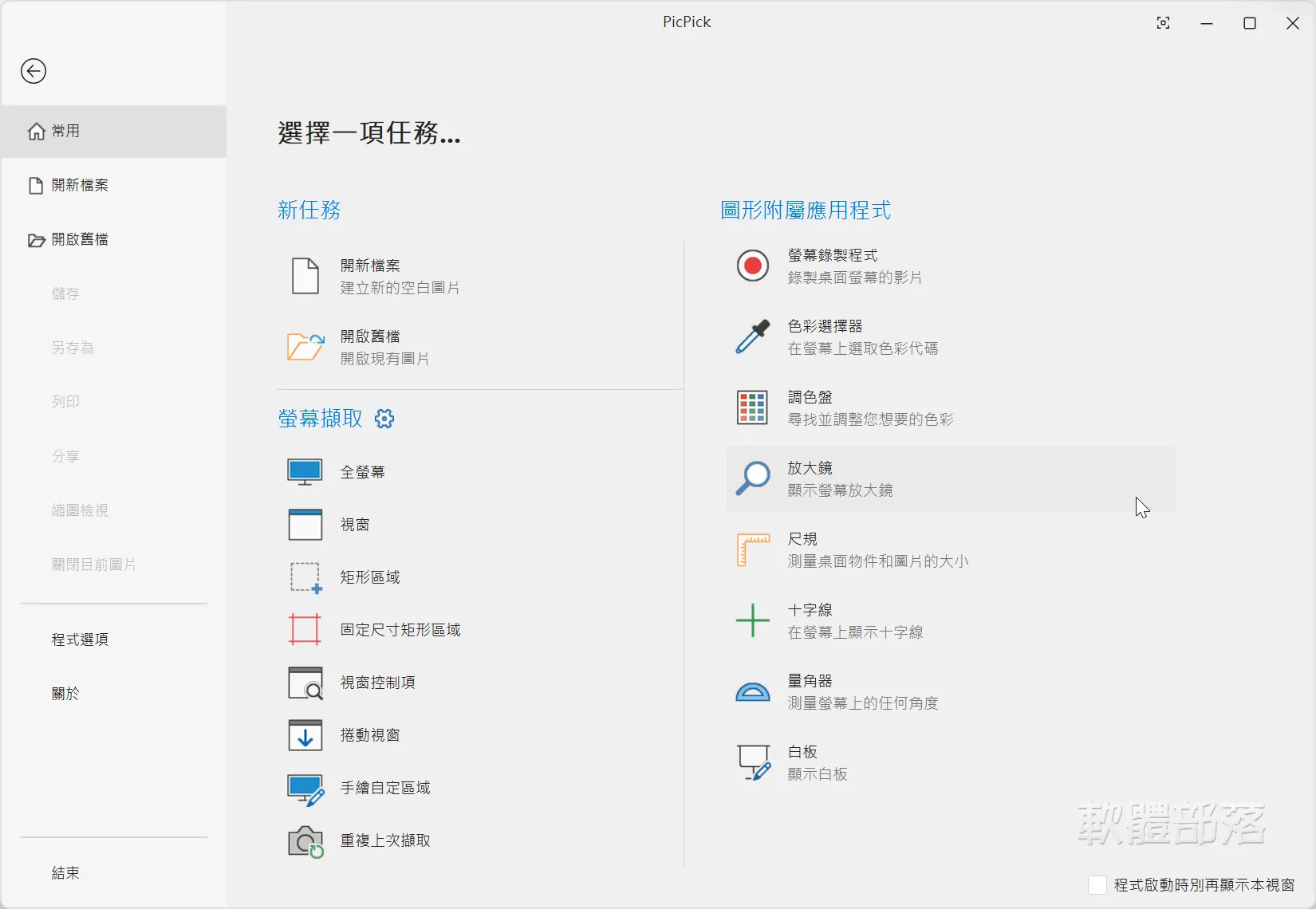Select 開新檔案 in the left sidebar
The image size is (1316, 909).
pos(114,185)
